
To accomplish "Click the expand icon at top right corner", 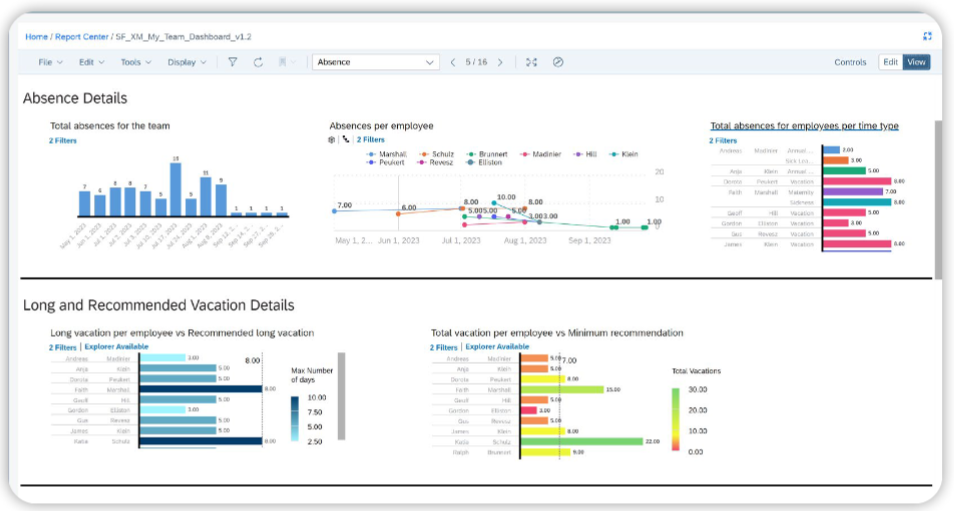I will click(x=927, y=36).
